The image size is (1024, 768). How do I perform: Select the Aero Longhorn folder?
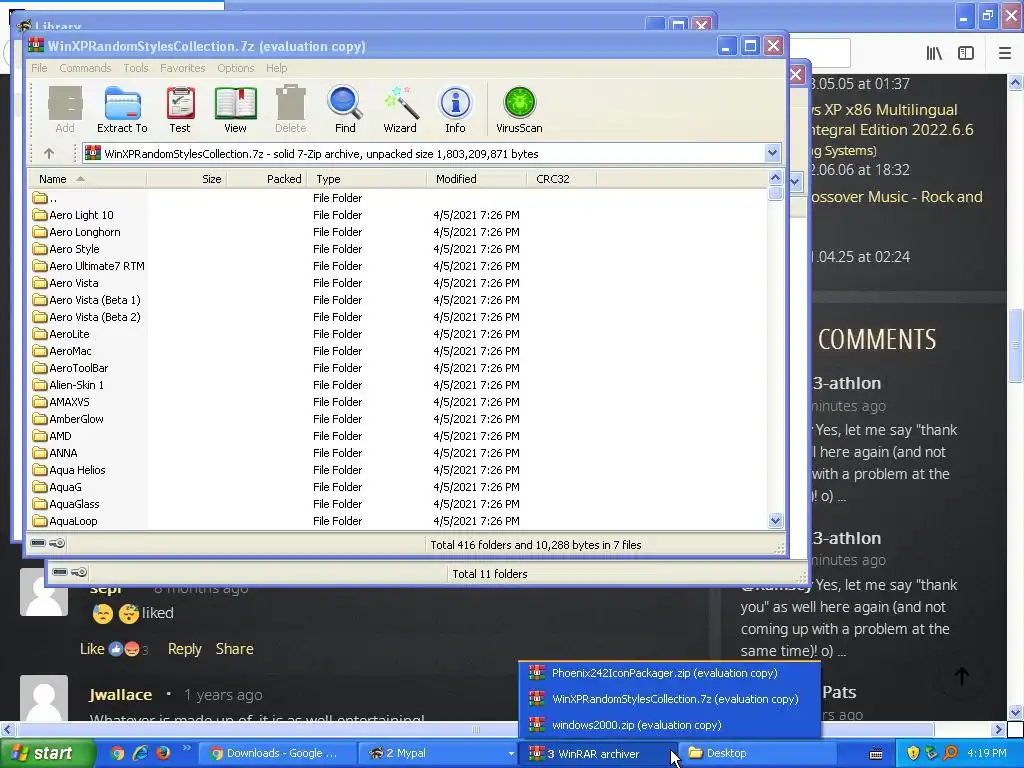click(77, 232)
